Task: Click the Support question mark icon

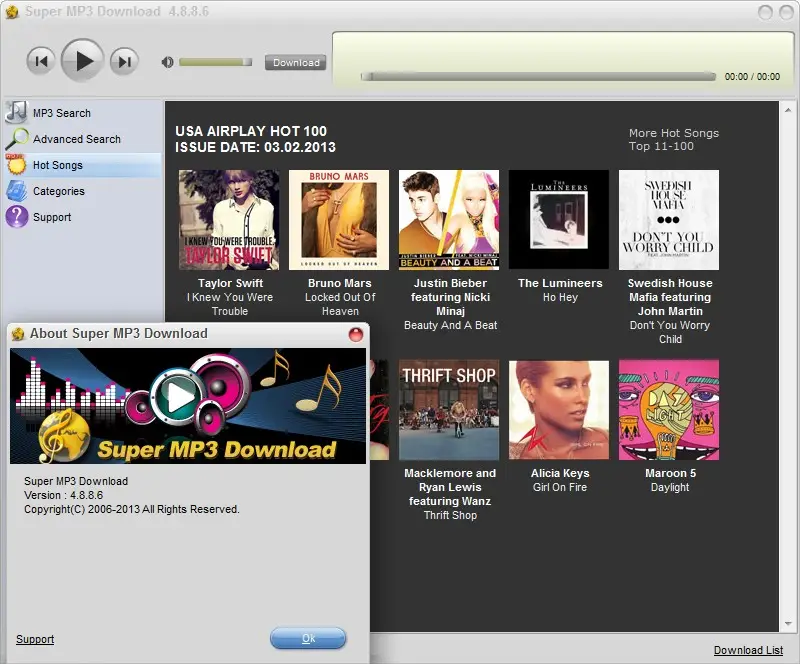Action: tap(16, 217)
